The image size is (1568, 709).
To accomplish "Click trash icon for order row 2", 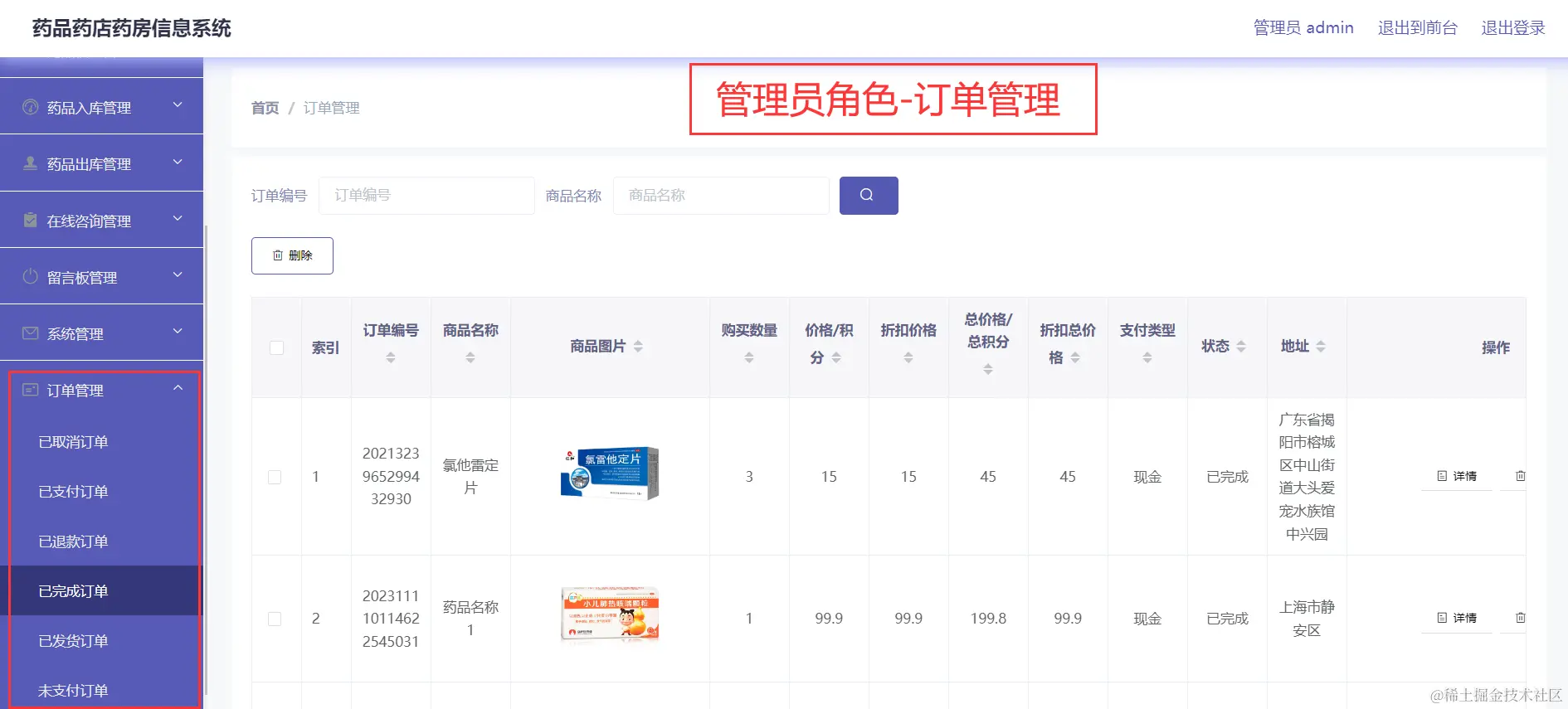I will [1520, 618].
